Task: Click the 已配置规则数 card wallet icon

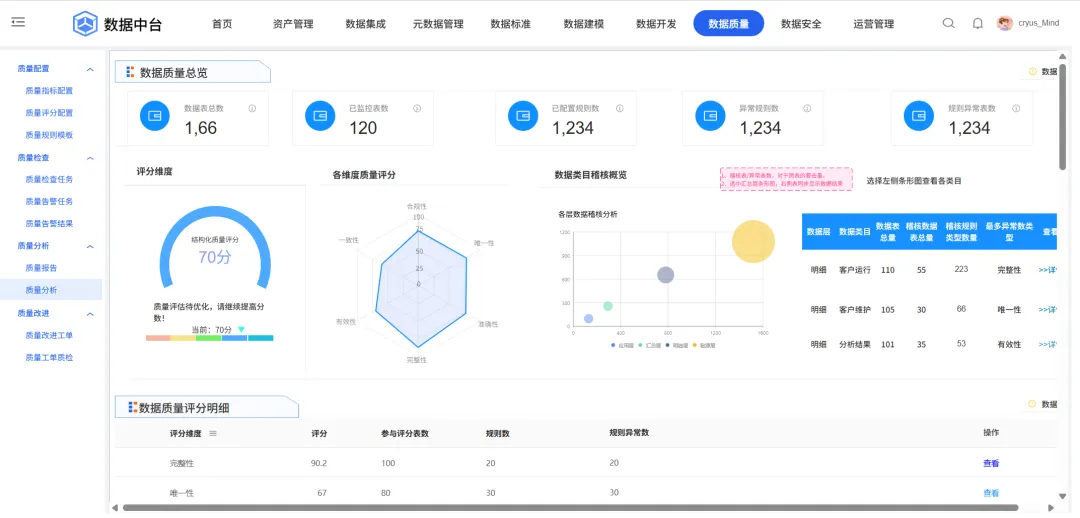Action: click(523, 116)
